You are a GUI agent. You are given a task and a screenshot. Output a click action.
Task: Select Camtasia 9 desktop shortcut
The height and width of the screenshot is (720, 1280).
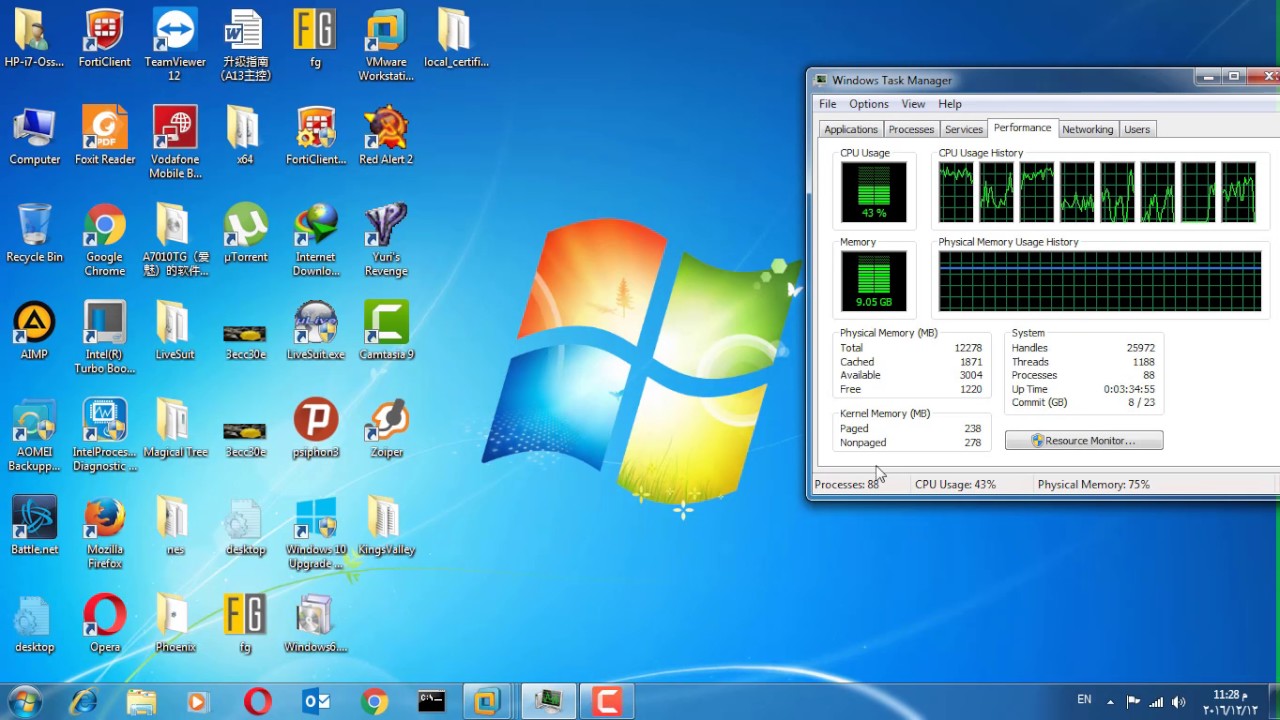386,331
